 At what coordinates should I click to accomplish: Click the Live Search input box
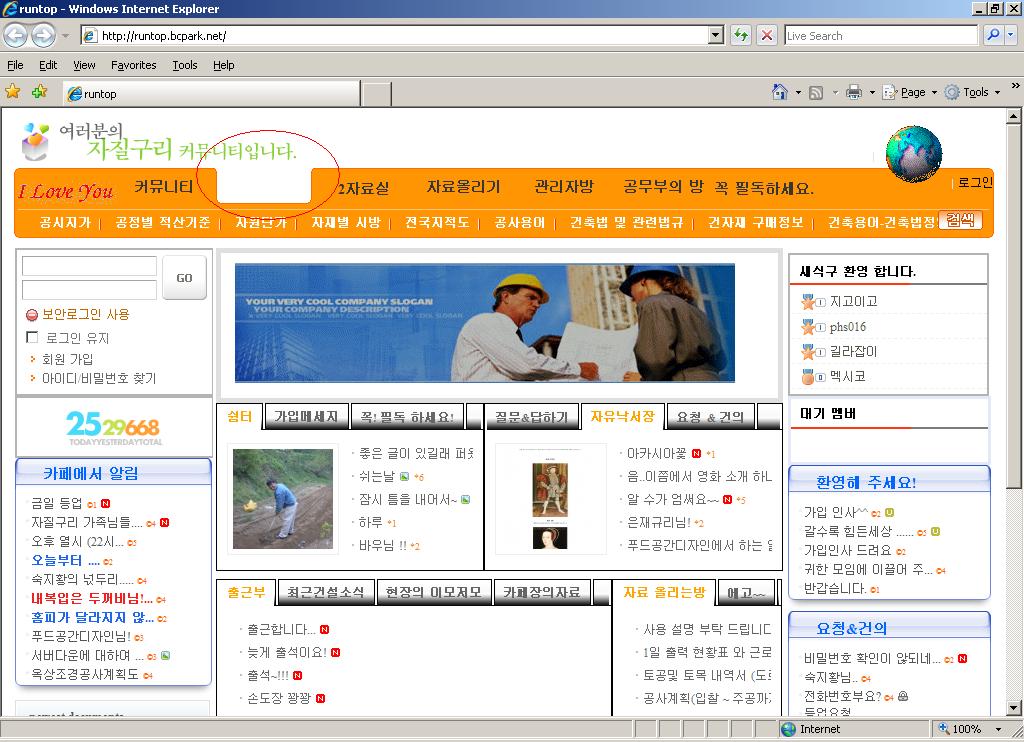point(880,35)
